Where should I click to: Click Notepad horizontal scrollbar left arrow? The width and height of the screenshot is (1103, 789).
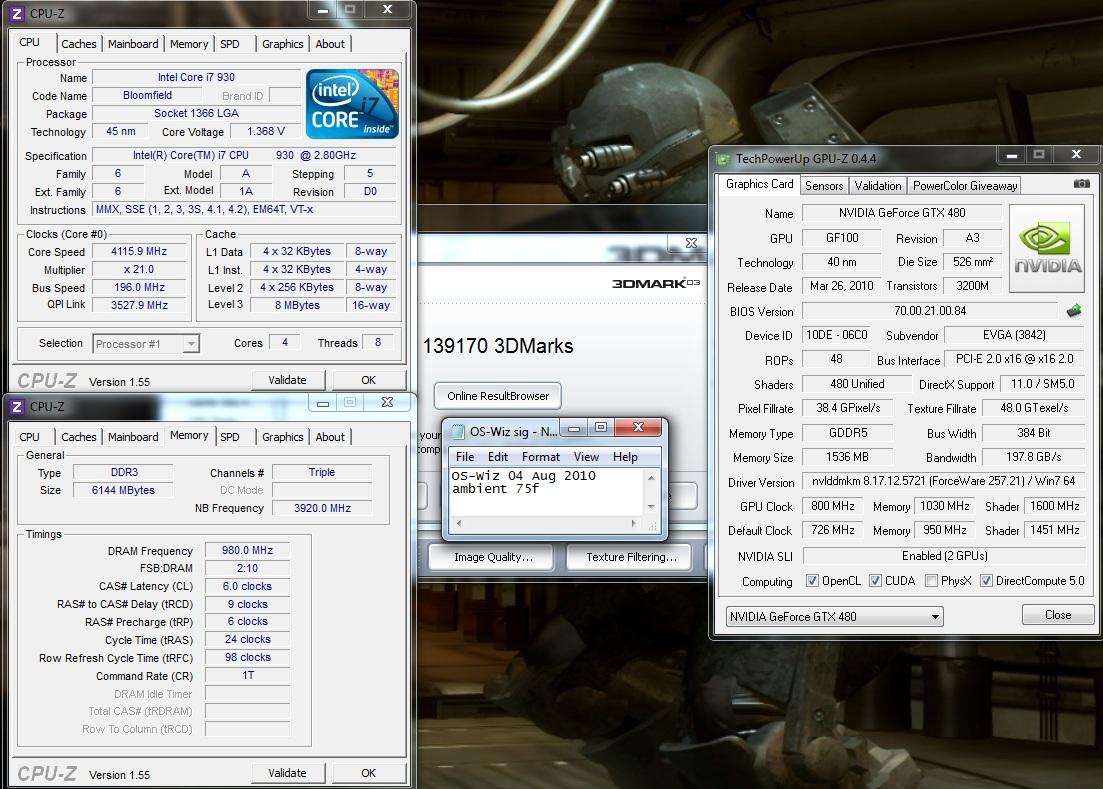(x=459, y=523)
